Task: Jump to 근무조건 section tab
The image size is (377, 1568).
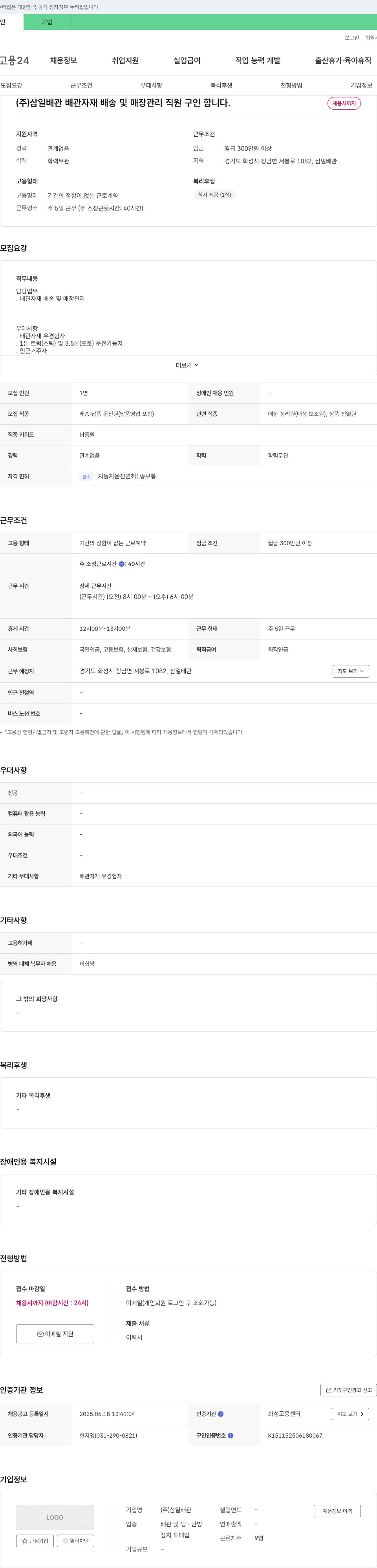Action: tap(81, 85)
